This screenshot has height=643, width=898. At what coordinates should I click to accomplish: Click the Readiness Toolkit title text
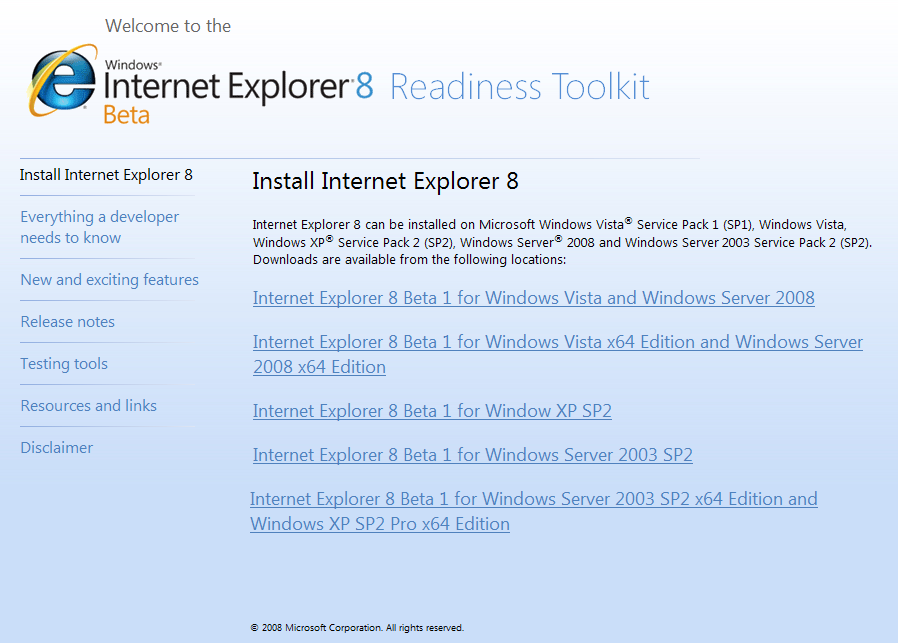pos(519,87)
